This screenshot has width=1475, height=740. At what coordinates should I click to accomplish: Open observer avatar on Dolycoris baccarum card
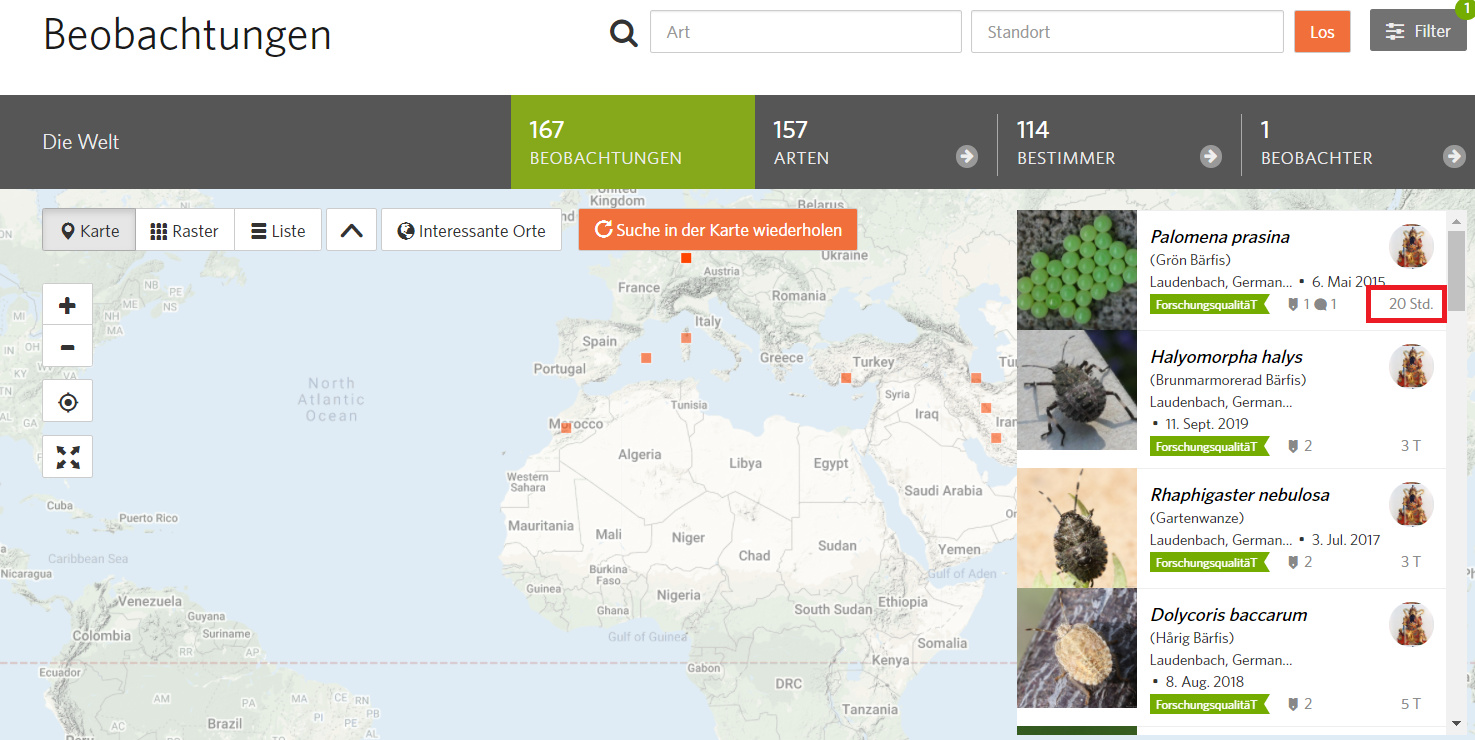point(1411,624)
